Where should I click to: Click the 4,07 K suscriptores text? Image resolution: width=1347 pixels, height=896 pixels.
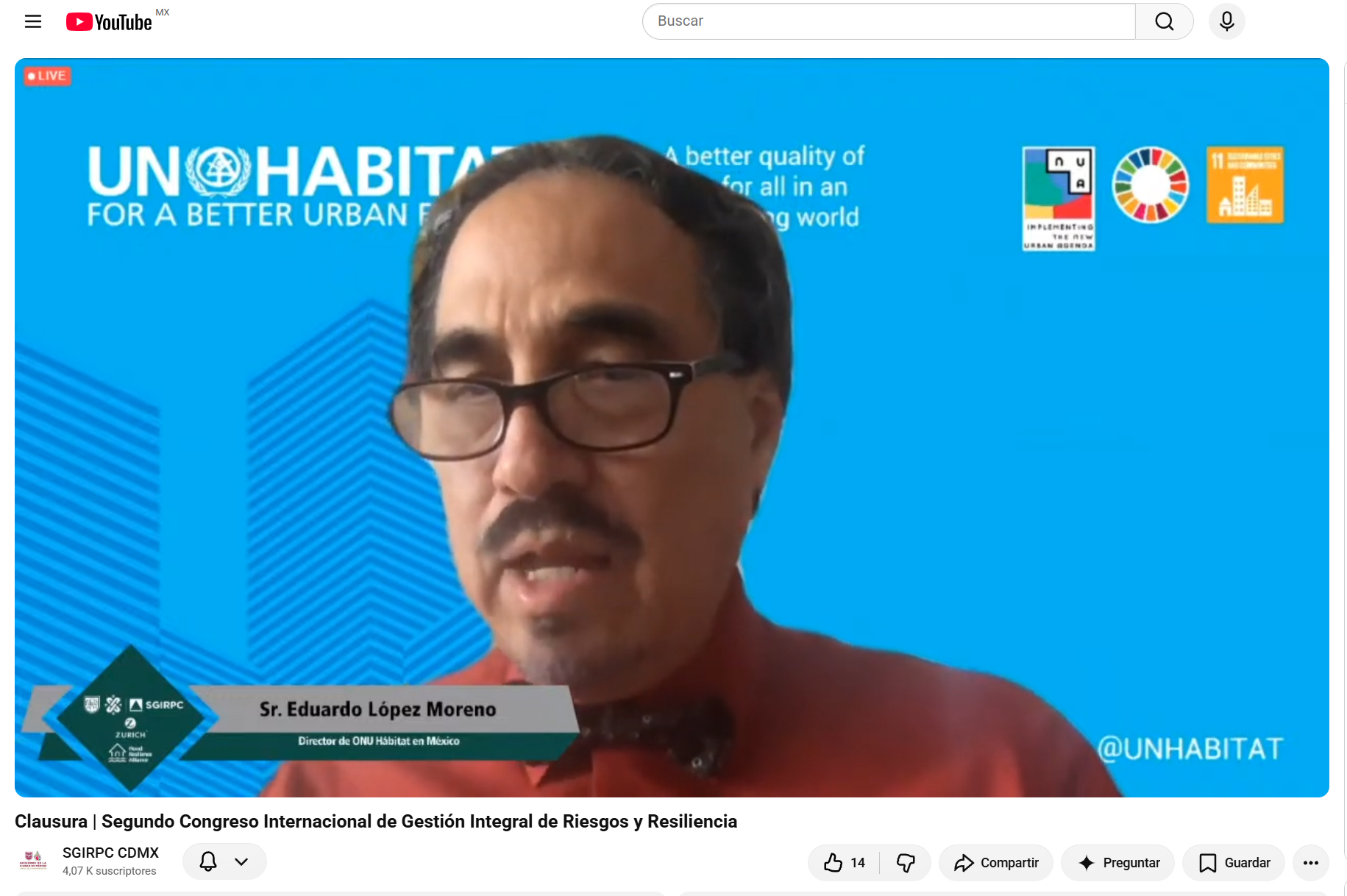[x=110, y=871]
